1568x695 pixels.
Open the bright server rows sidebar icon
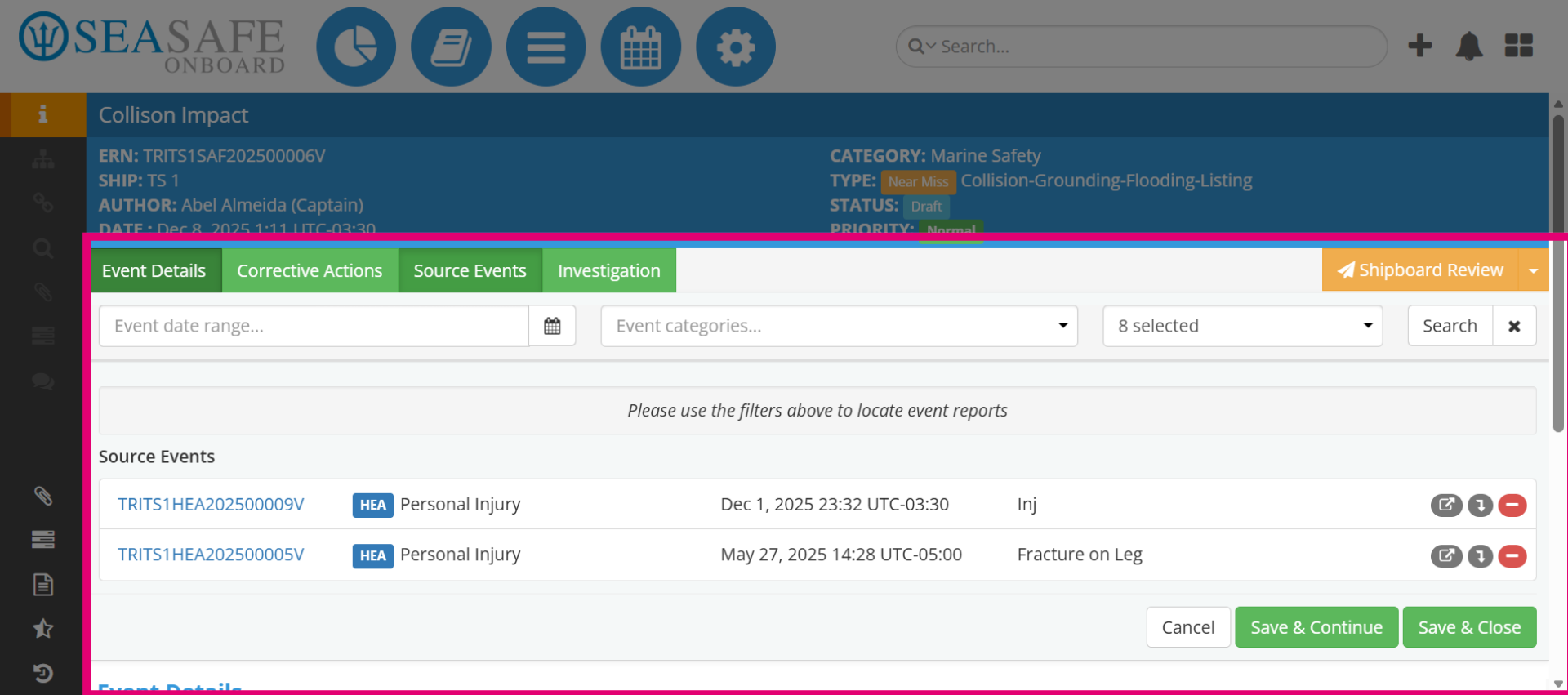tap(43, 539)
